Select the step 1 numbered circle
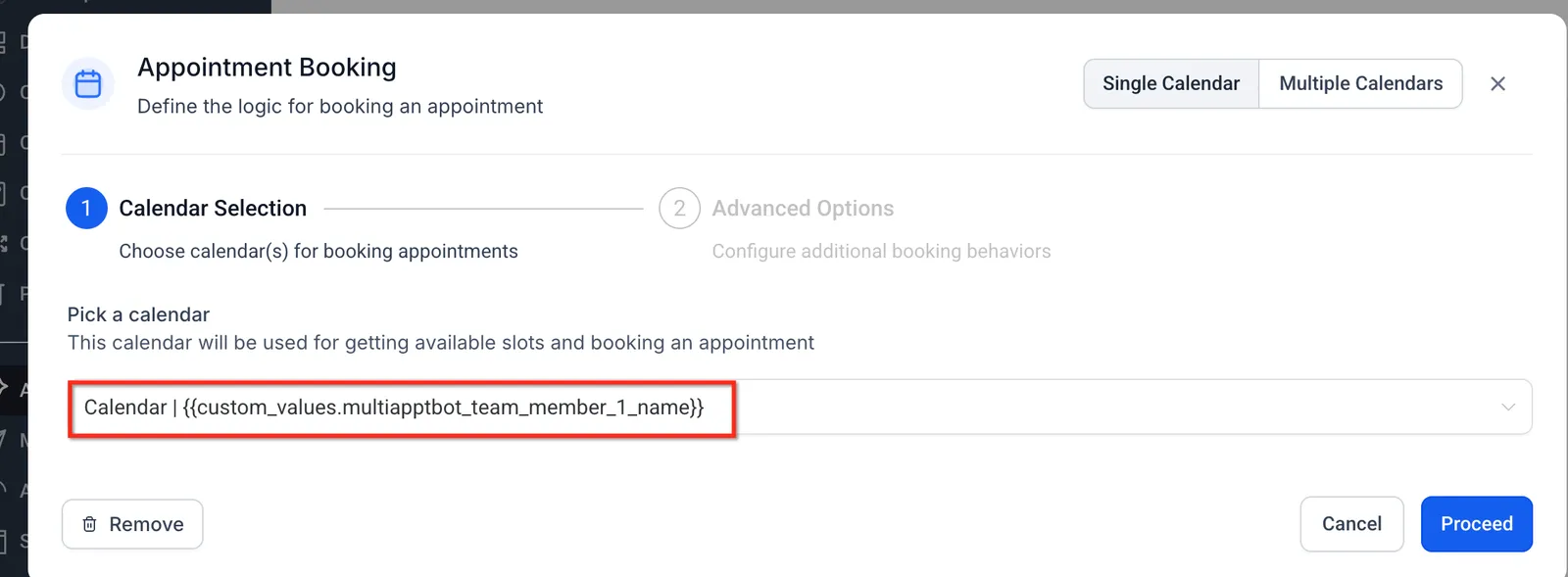The height and width of the screenshot is (577, 1568). click(x=86, y=209)
